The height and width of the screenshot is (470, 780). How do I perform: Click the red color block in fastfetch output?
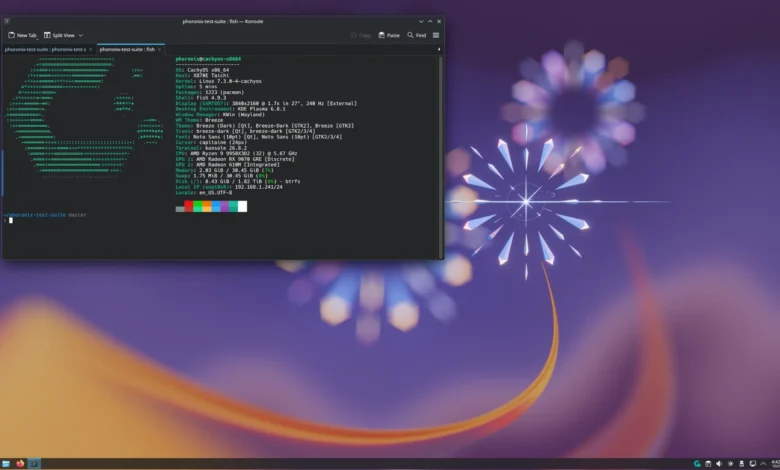189,206
